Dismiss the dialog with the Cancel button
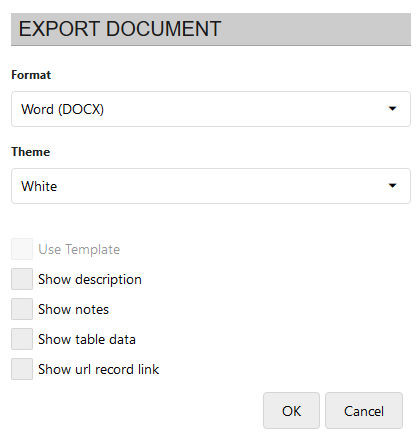Image resolution: width=420 pixels, height=438 pixels. pyautogui.click(x=364, y=411)
